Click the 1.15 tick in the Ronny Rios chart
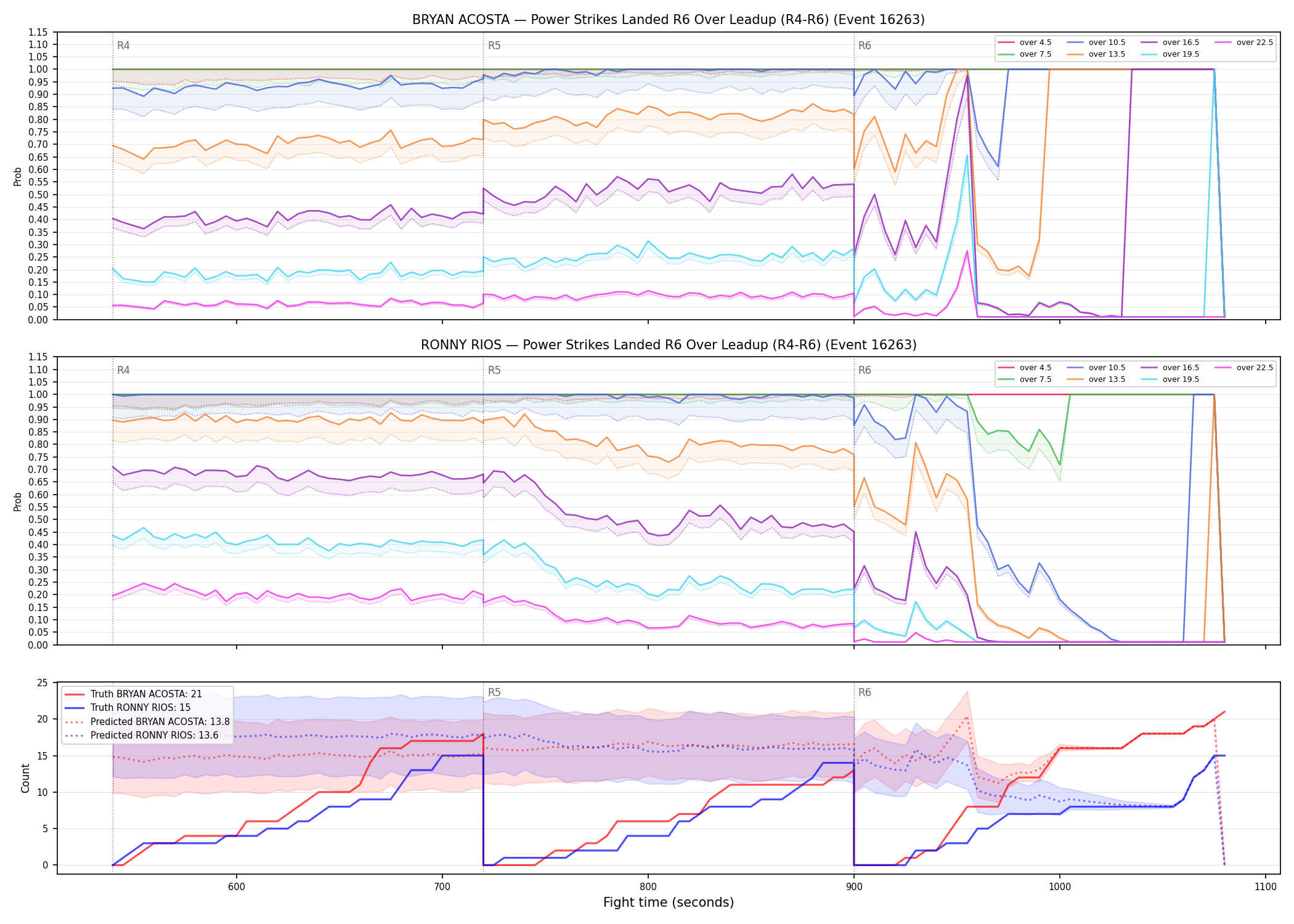The height and width of the screenshot is (924, 1294). tap(38, 357)
